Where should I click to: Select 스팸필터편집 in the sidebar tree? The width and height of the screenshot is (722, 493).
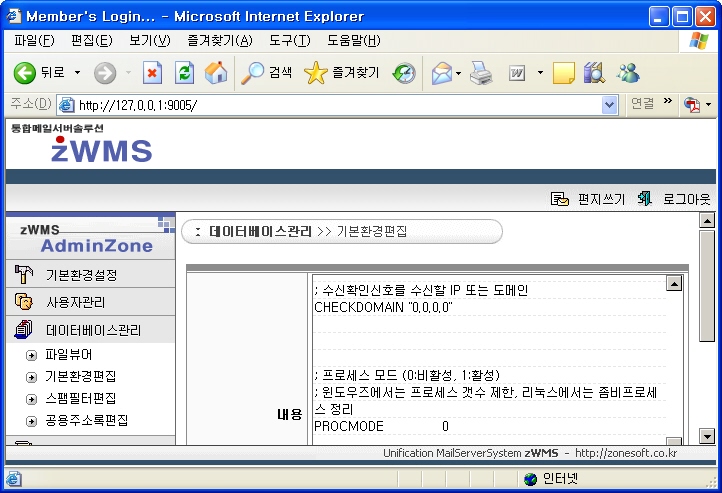pyautogui.click(x=80, y=398)
